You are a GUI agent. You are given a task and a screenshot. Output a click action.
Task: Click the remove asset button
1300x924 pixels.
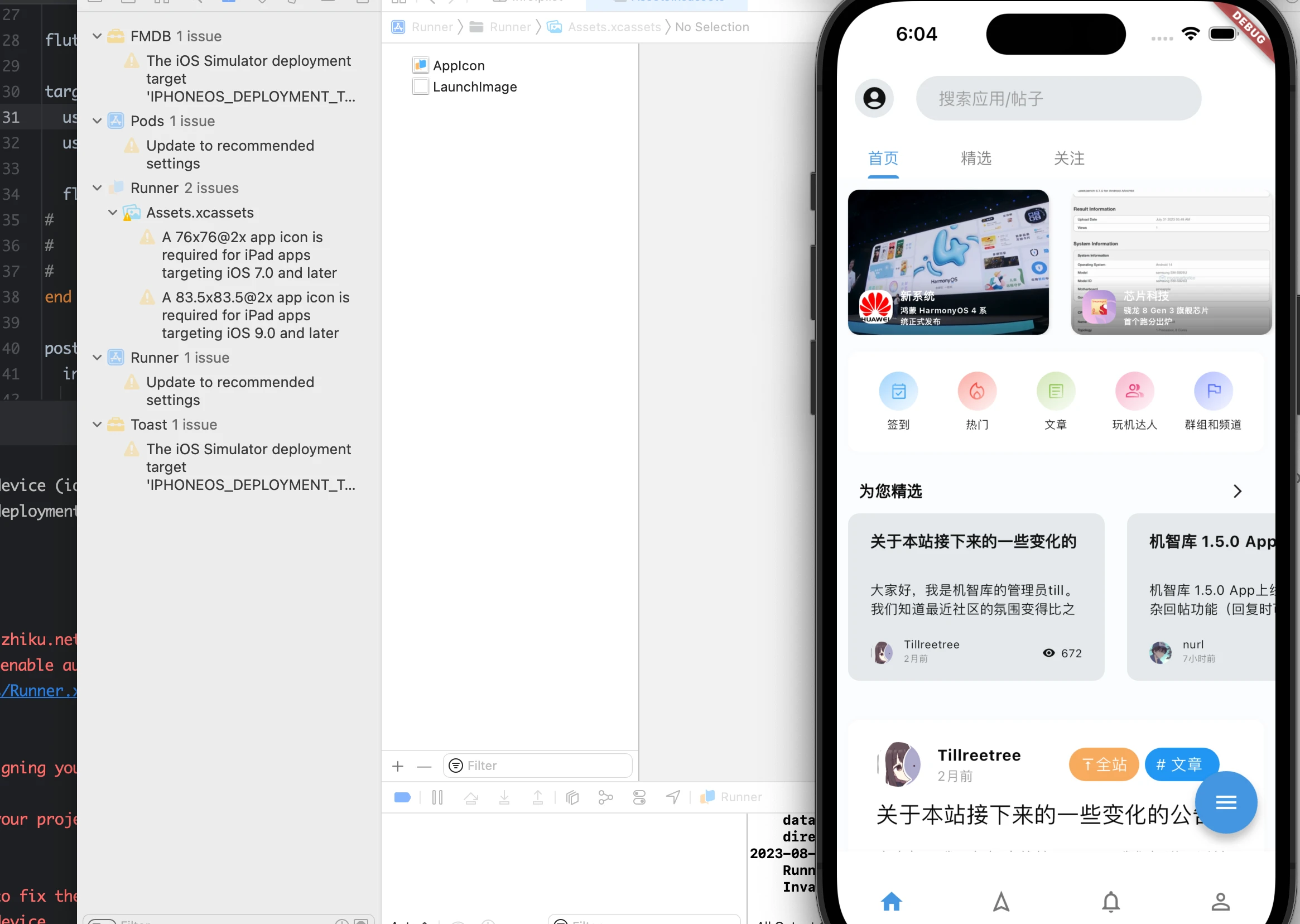(x=425, y=765)
